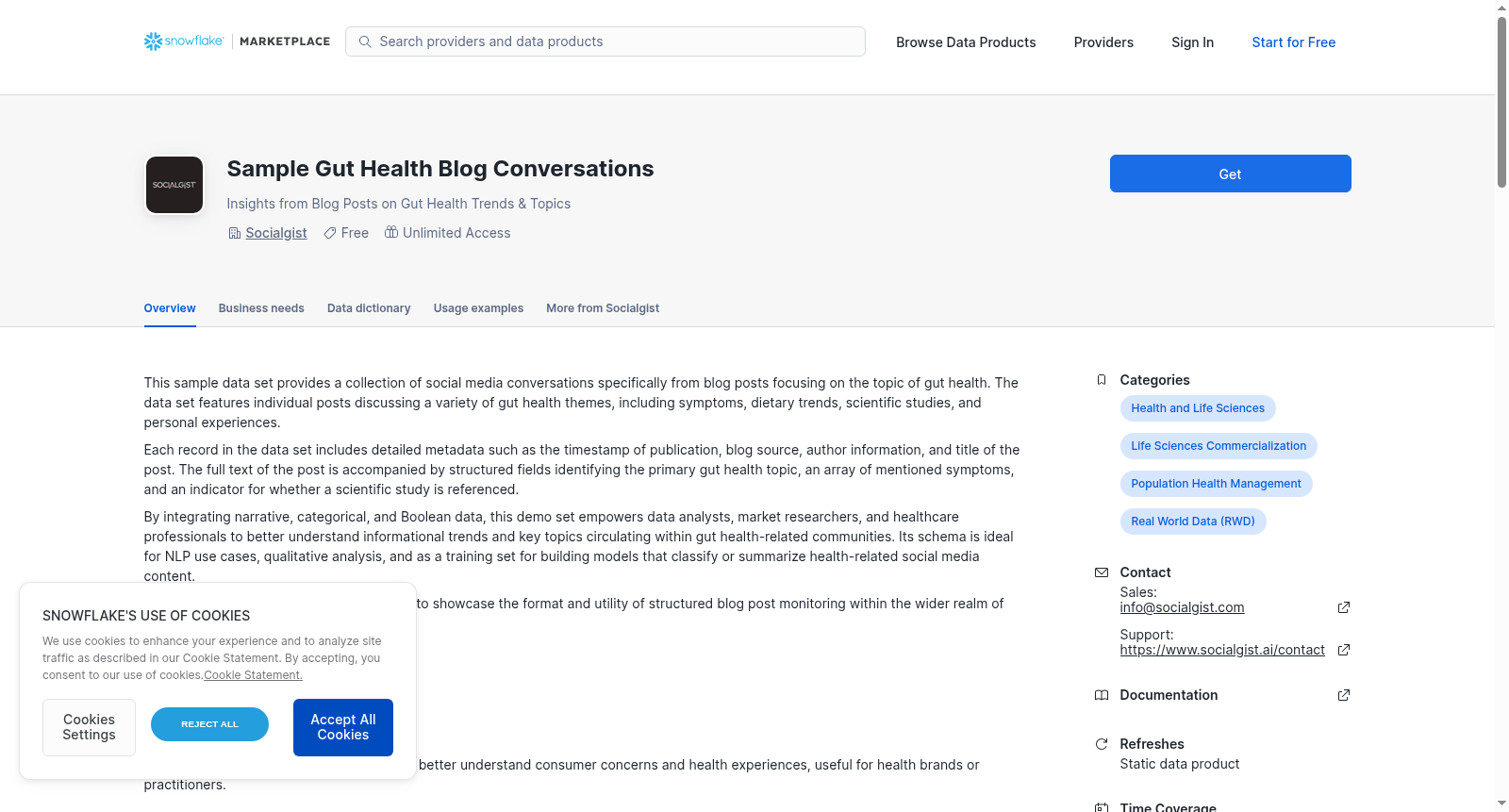This screenshot has width=1509, height=812.
Task: Open external link icon for support URL
Action: coord(1344,650)
